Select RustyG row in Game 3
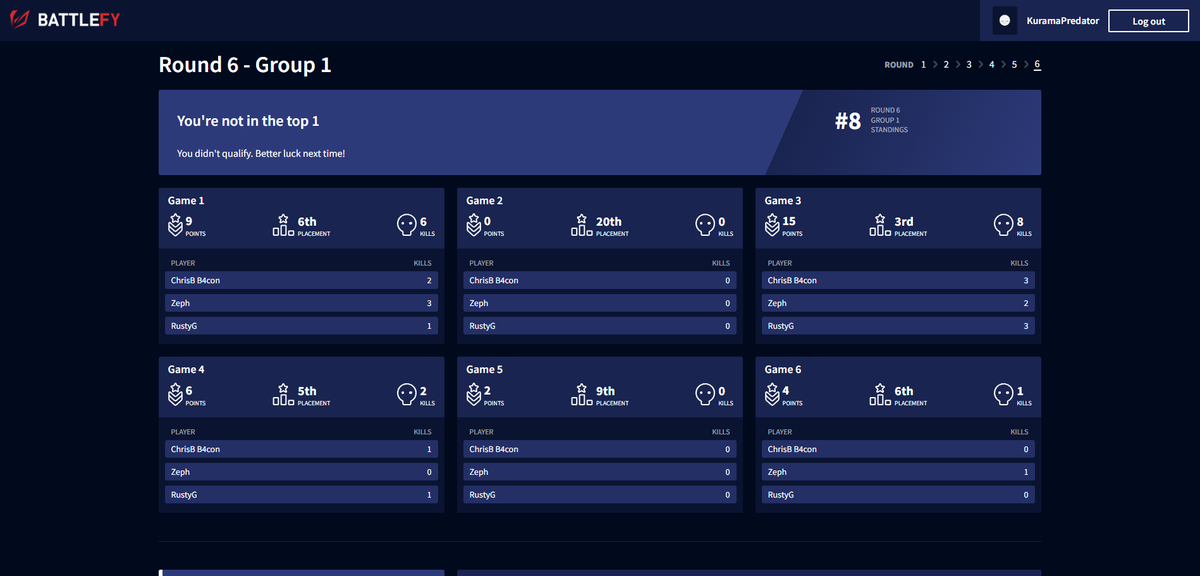This screenshot has height=576, width=1200. tap(898, 326)
